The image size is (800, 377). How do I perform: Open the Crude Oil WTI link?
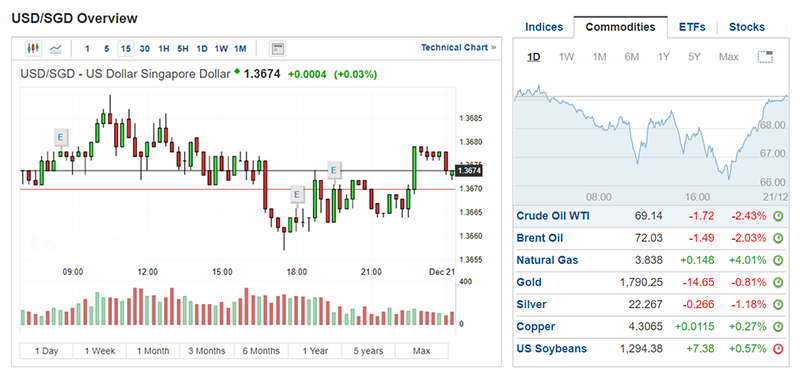(553, 216)
